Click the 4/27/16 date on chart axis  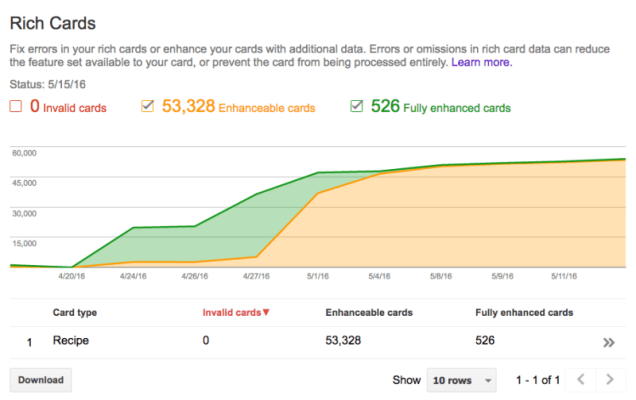pos(257,276)
